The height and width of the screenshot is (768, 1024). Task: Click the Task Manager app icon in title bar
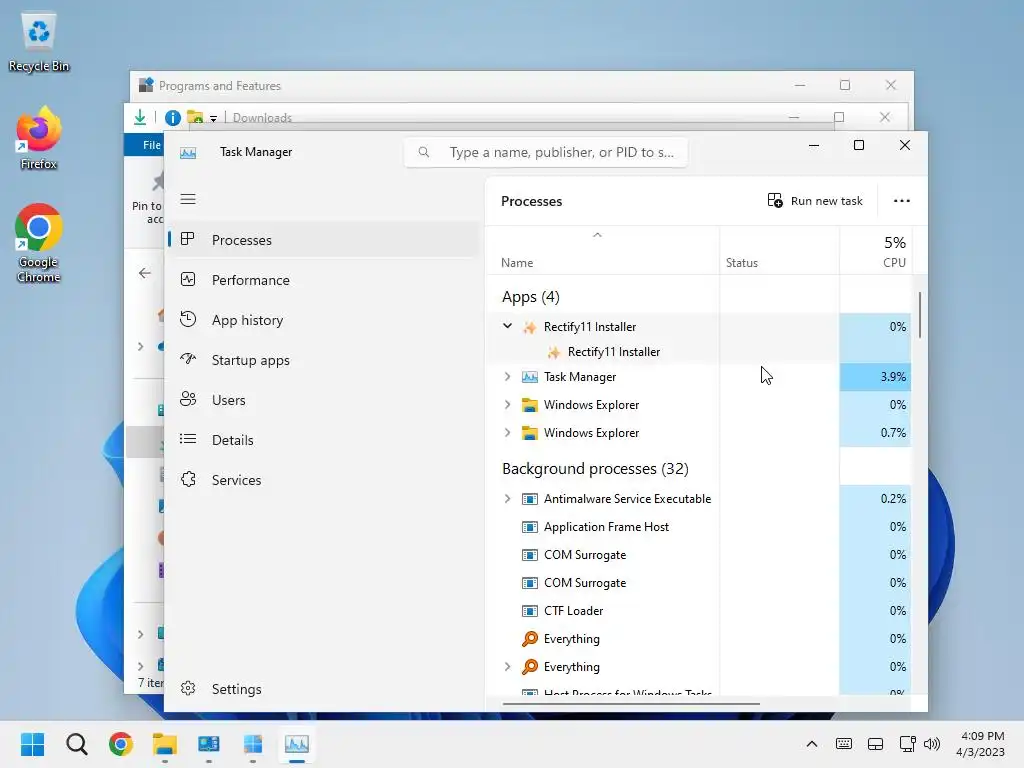pyautogui.click(x=188, y=153)
